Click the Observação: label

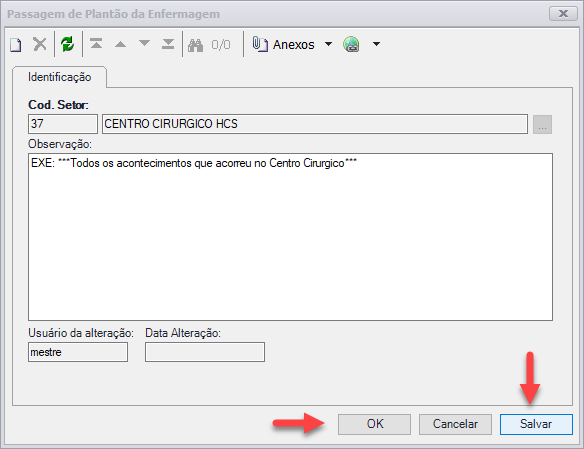[x=60, y=144]
